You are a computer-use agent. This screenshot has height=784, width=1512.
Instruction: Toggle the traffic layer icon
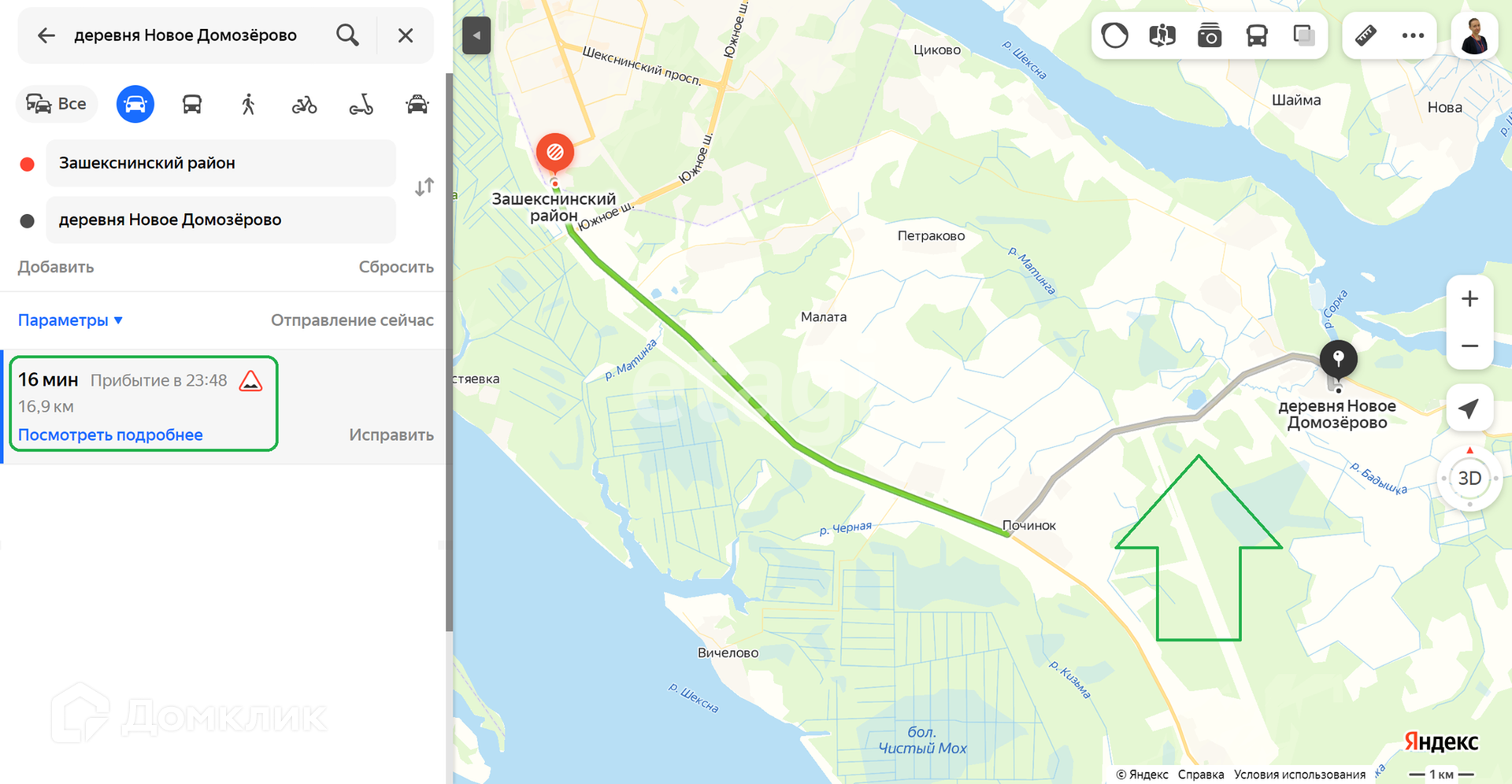pos(1114,35)
